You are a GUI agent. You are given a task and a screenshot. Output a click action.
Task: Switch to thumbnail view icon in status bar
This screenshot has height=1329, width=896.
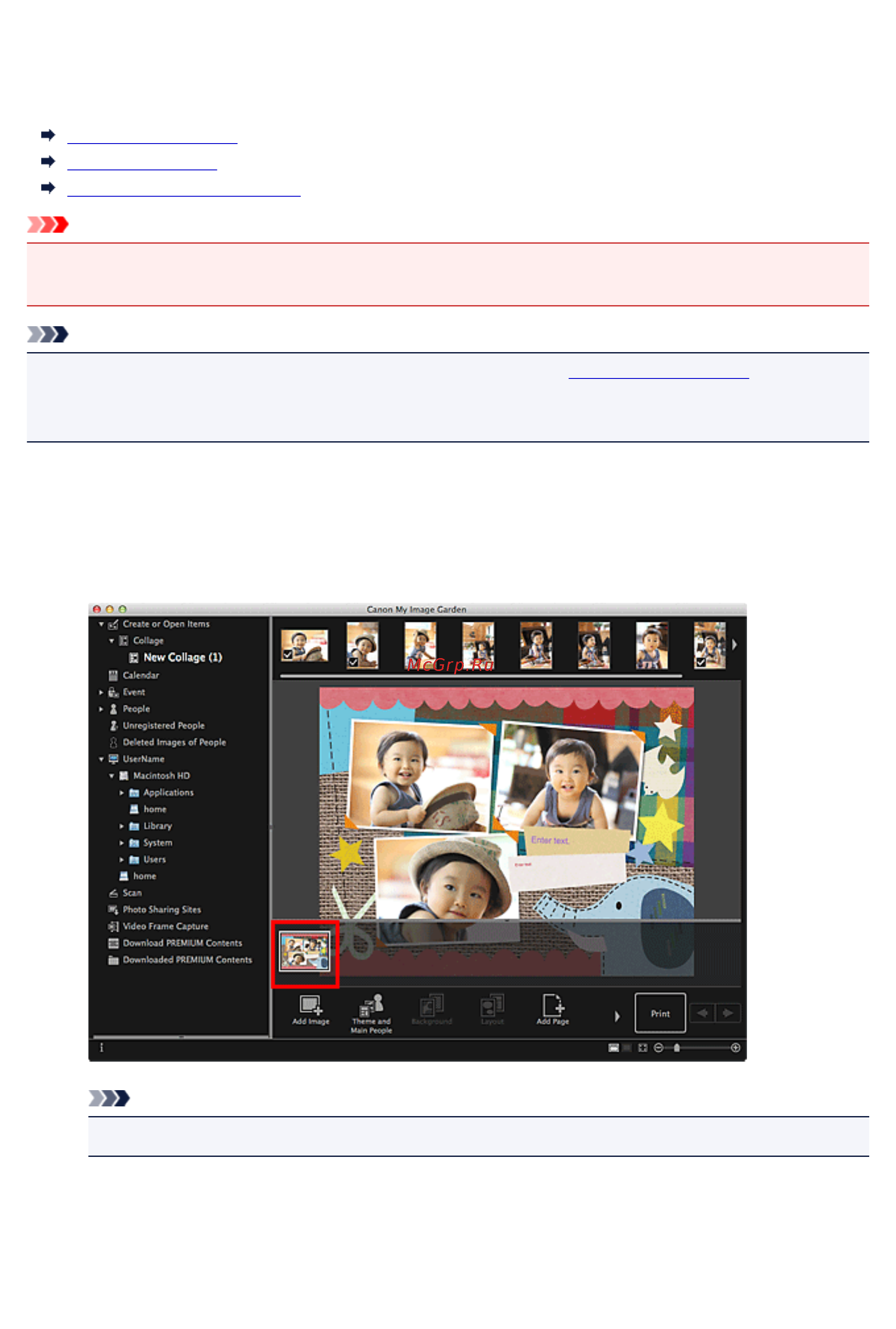point(613,1047)
